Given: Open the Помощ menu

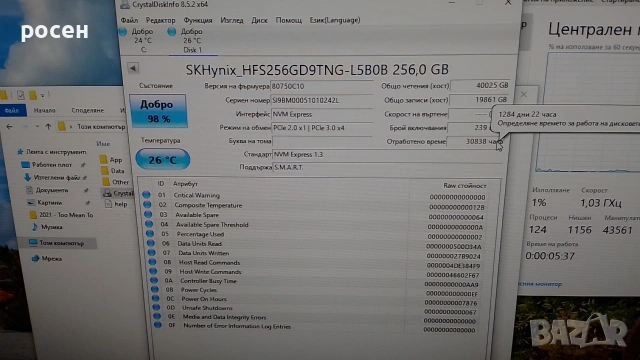Looking at the screenshot, I should tap(289, 20).
